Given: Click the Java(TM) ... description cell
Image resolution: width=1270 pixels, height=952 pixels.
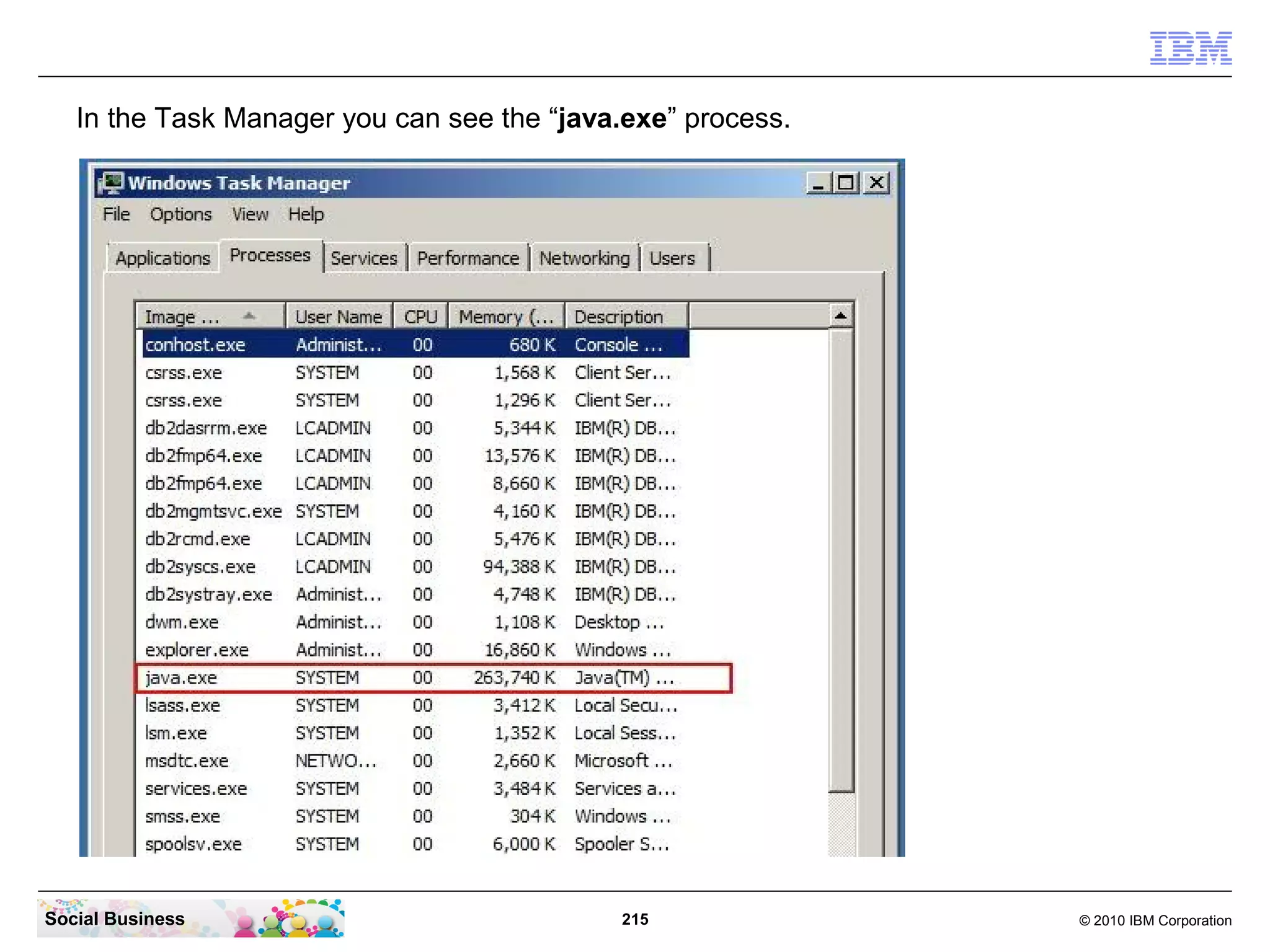Looking at the screenshot, I should 624,678.
